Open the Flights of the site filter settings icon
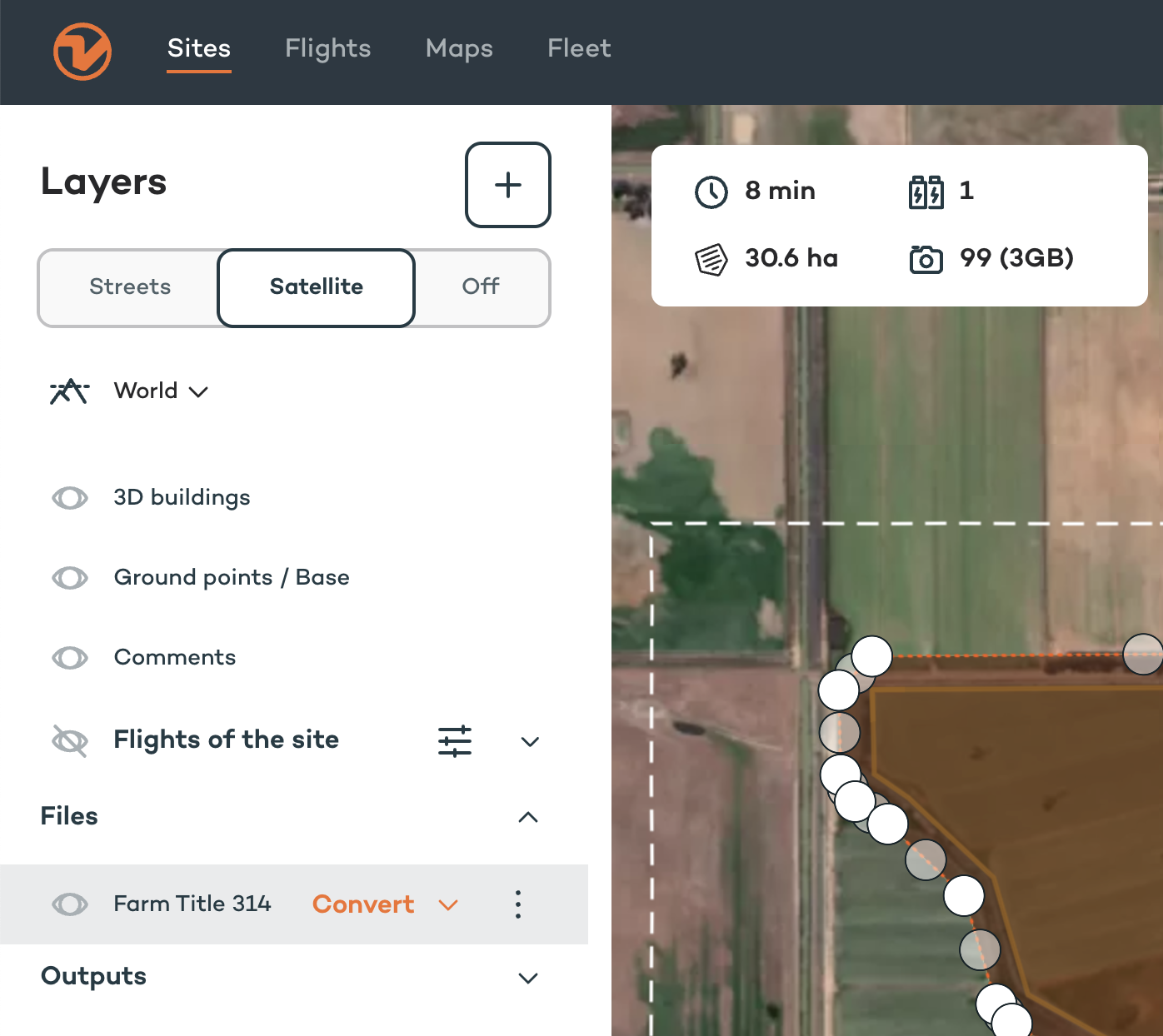This screenshot has height=1036, width=1163. pyautogui.click(x=455, y=740)
